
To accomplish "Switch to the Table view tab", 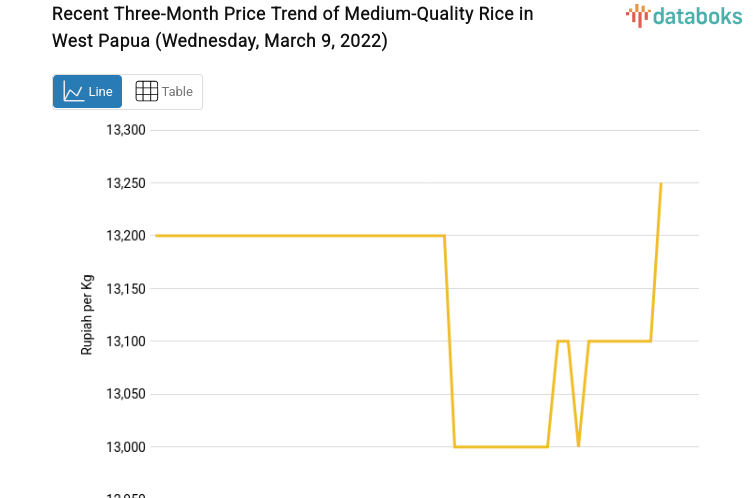I will point(163,92).
